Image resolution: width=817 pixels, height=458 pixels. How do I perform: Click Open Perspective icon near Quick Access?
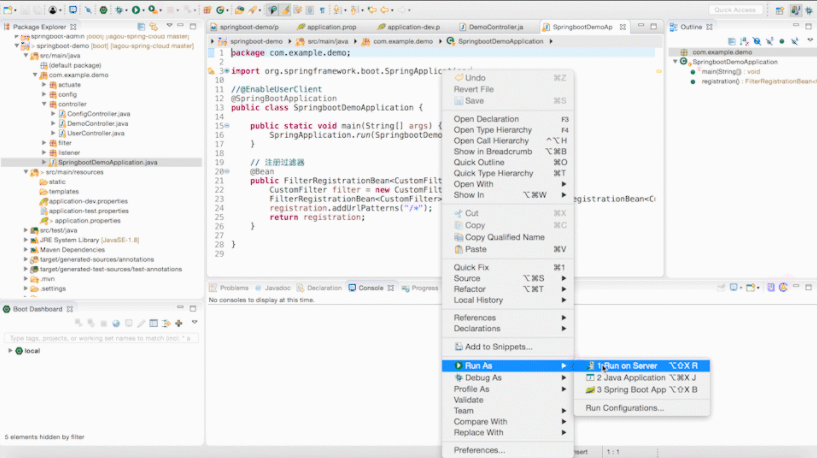tap(779, 10)
